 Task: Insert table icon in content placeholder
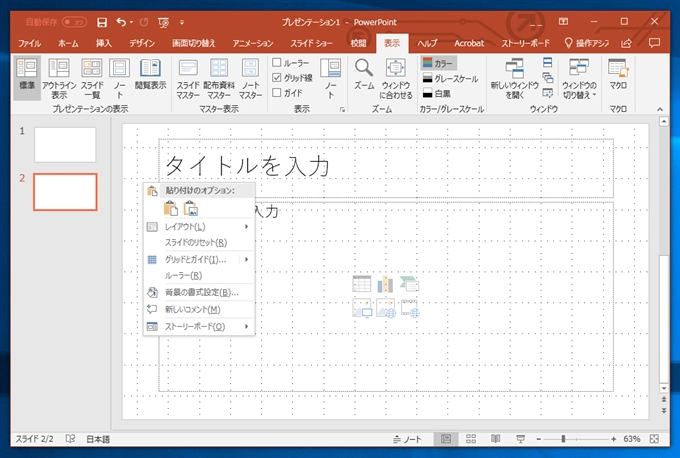(362, 285)
